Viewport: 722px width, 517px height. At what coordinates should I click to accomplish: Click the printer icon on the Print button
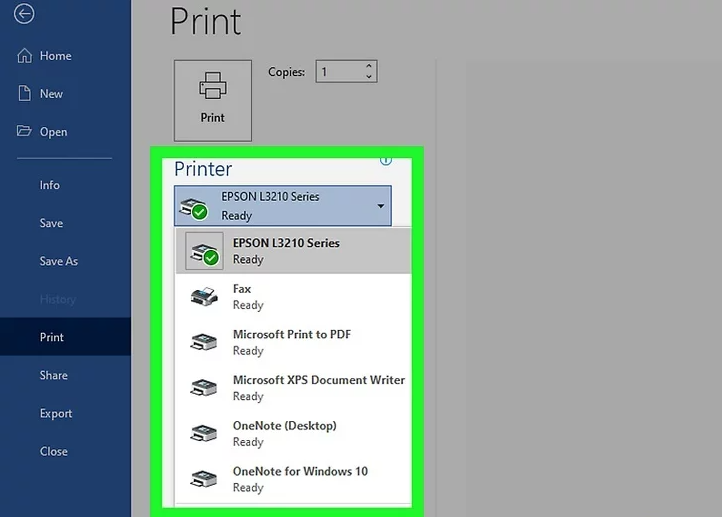pyautogui.click(x=213, y=86)
